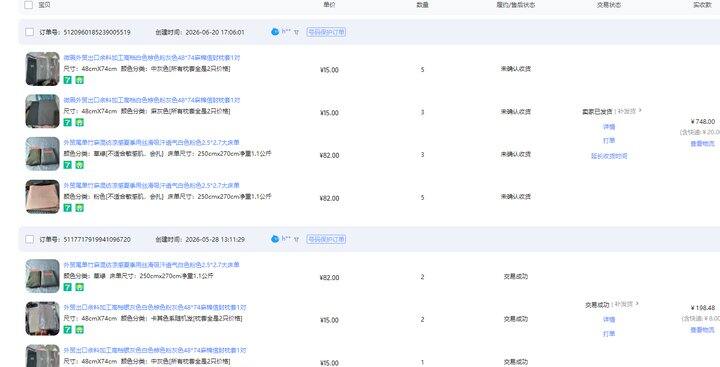Viewport: 720px width, 367px height.
Task: Click 打单 link for the ¥198.48 order
Action: point(609,334)
